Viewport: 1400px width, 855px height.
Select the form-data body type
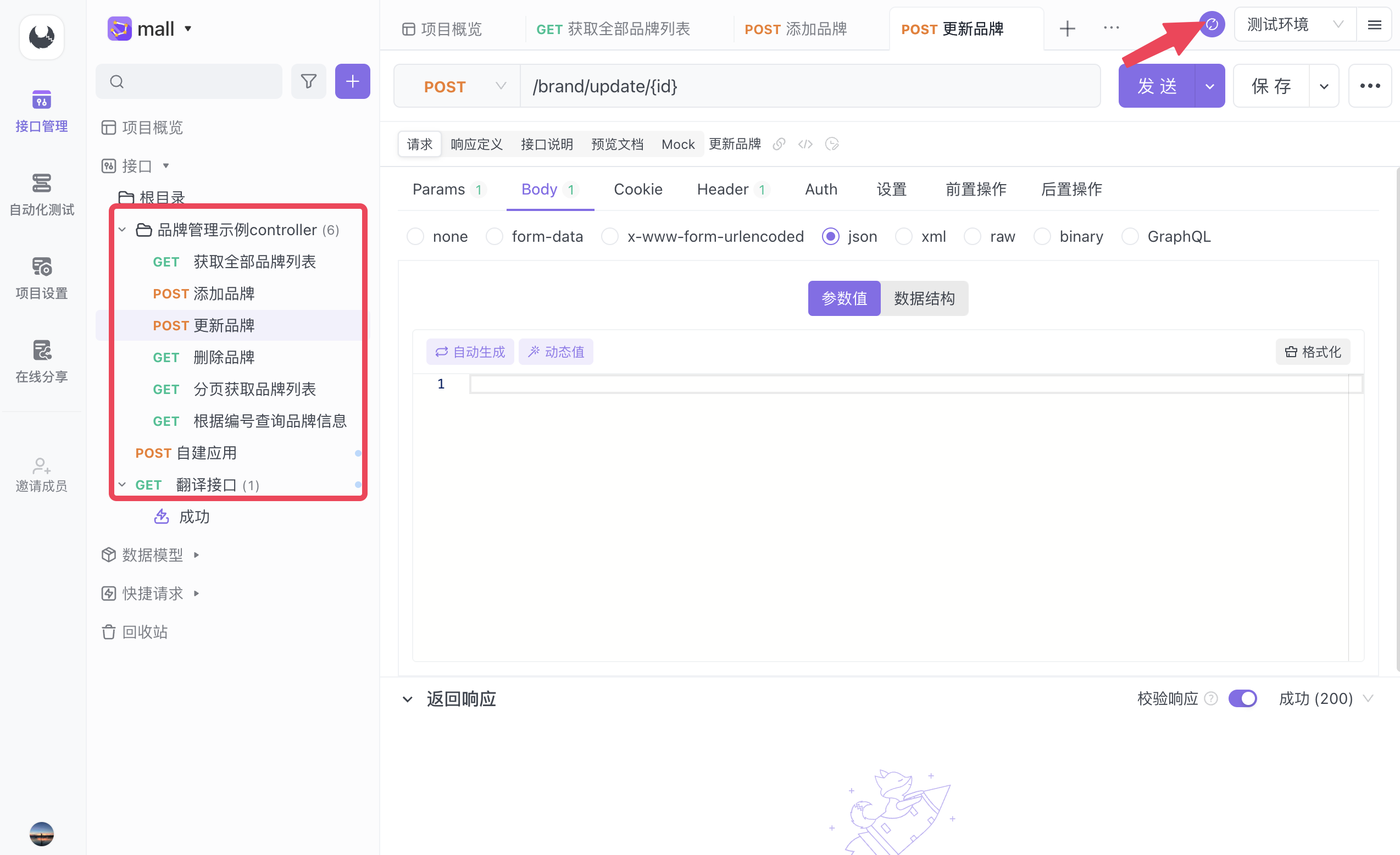click(x=495, y=236)
